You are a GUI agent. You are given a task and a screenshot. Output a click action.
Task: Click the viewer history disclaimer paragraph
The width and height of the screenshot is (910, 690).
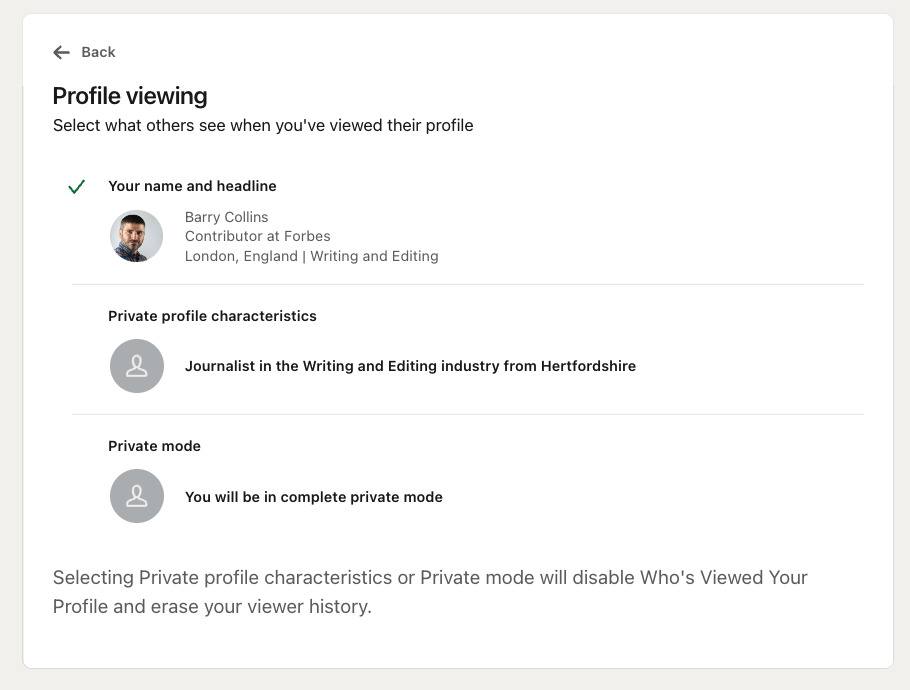pyautogui.click(x=430, y=592)
